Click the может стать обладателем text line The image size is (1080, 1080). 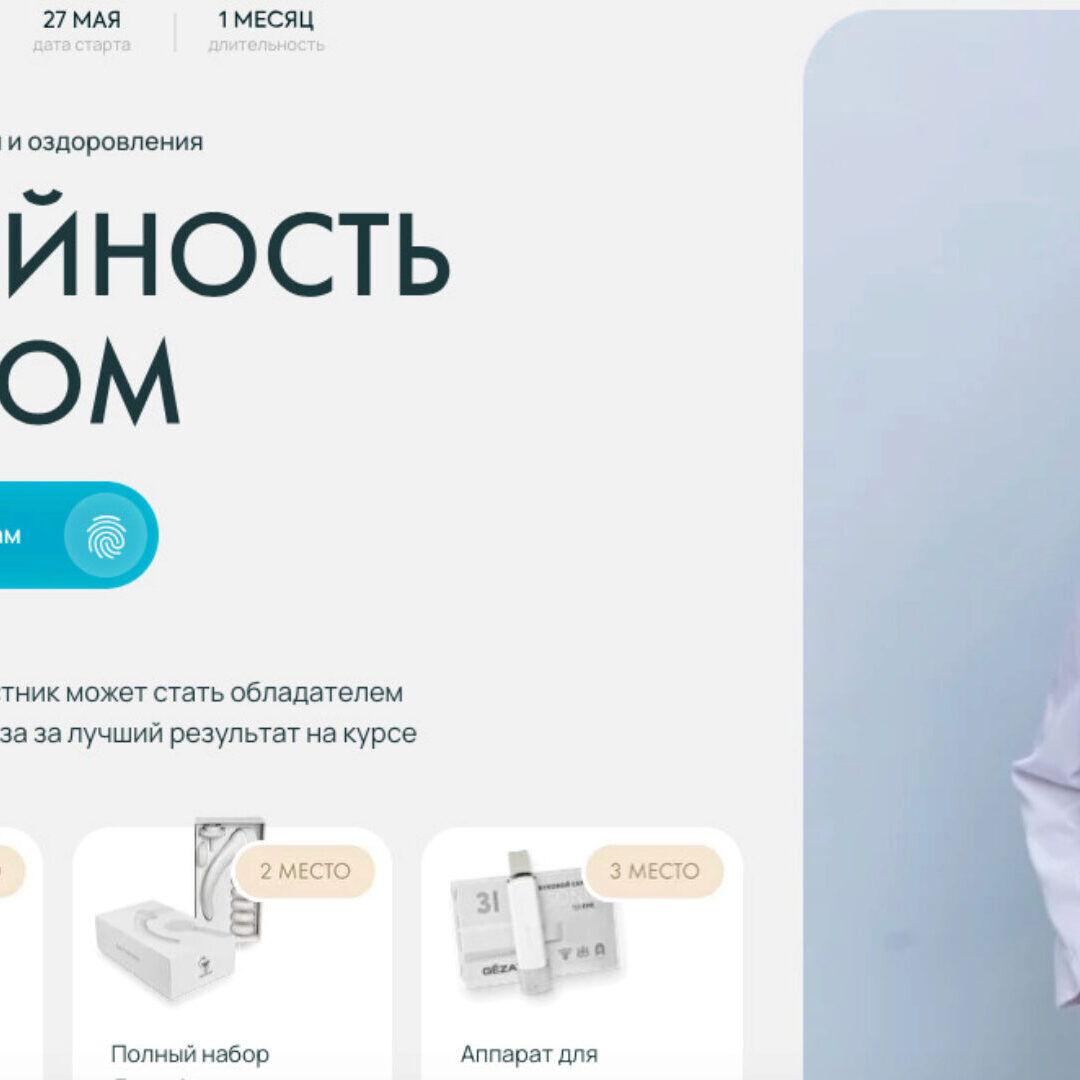point(234,692)
